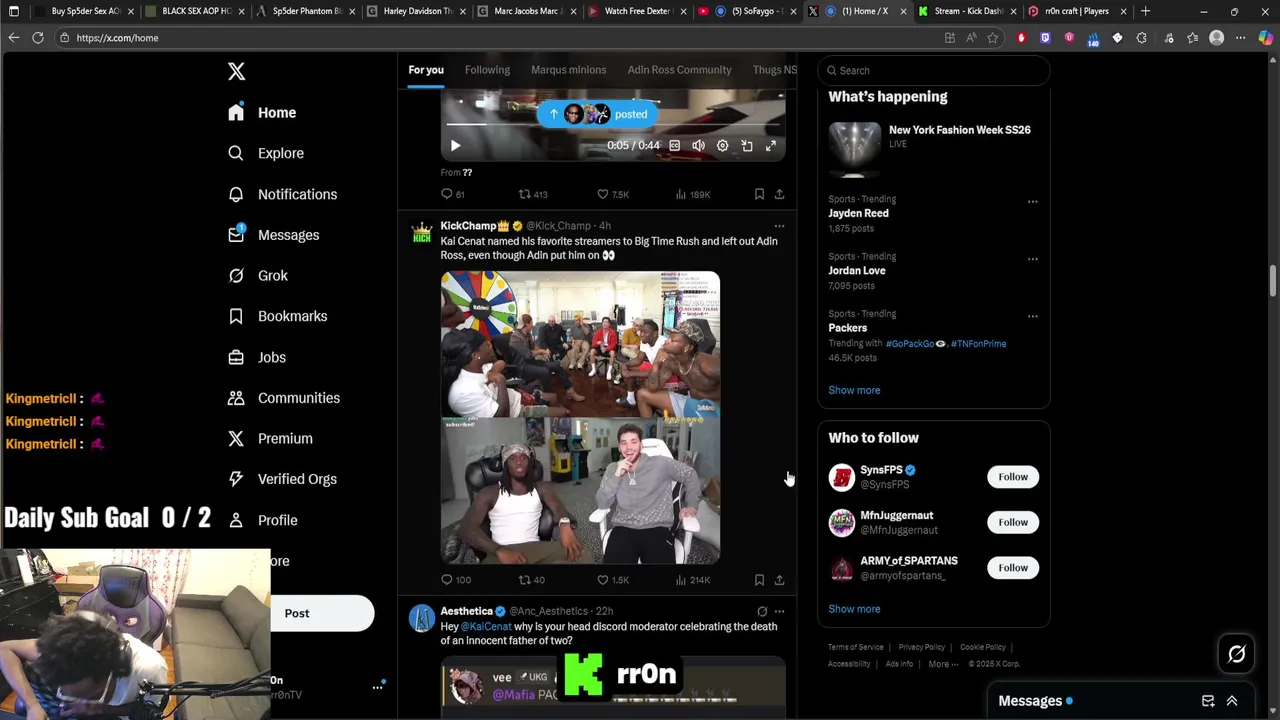Viewport: 1280px width, 720px height.
Task: Follow MfnJuggernaut
Action: tap(1013, 522)
